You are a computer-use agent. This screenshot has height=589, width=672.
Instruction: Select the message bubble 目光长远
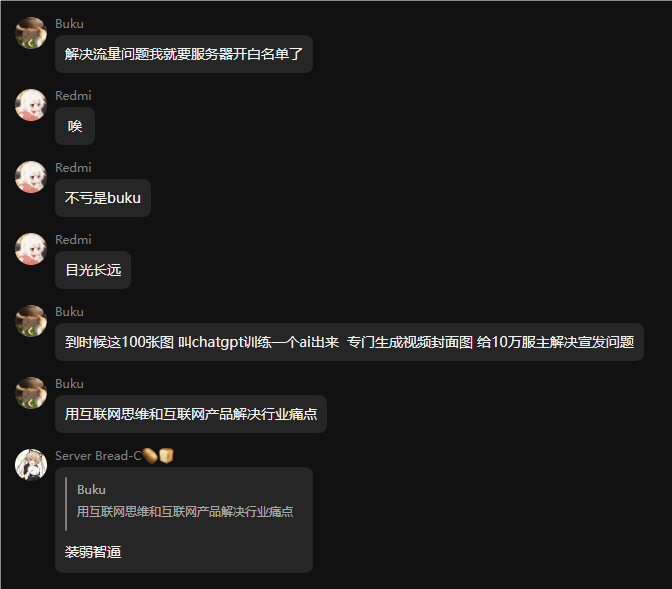point(93,270)
